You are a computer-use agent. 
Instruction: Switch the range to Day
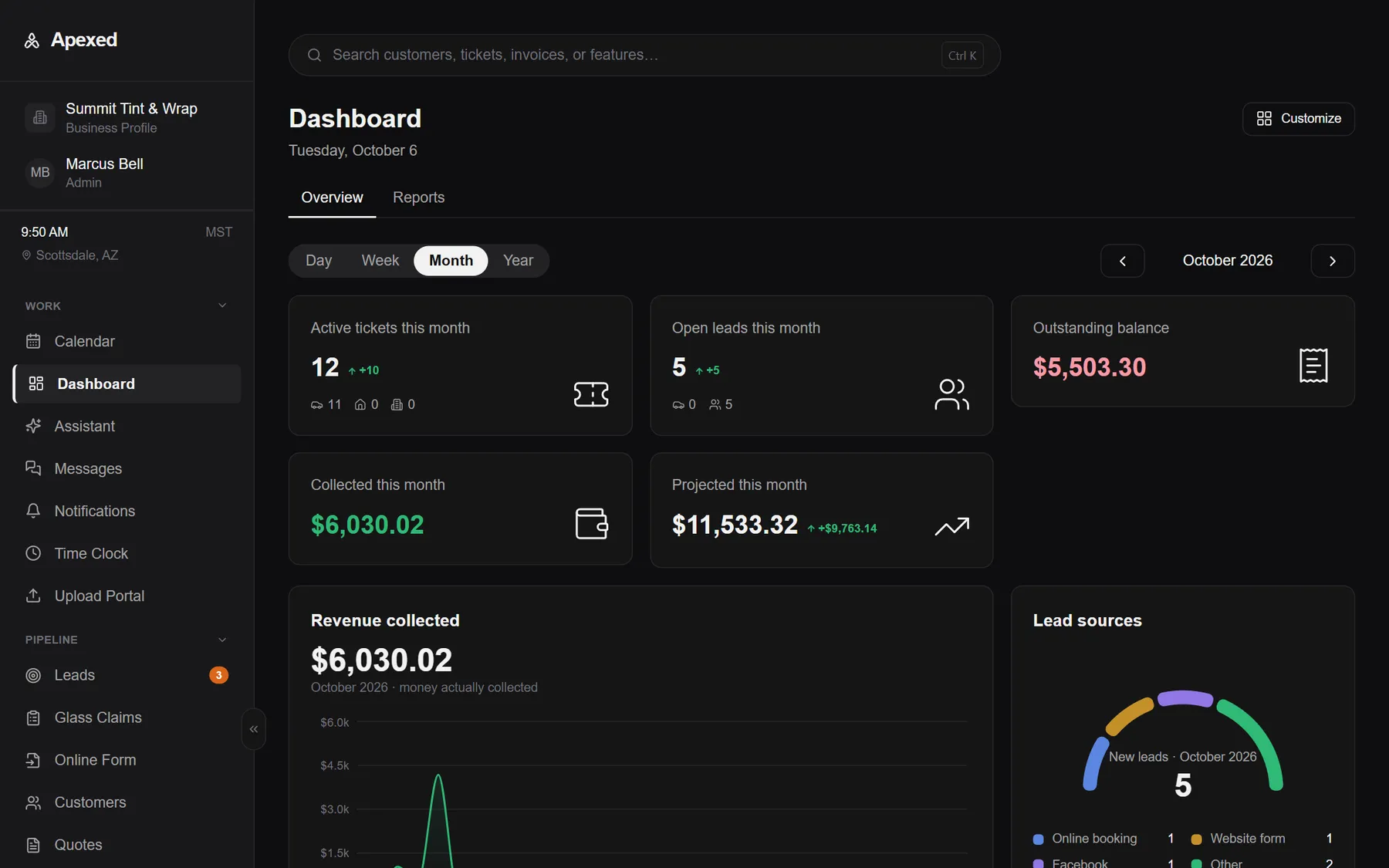tap(319, 261)
